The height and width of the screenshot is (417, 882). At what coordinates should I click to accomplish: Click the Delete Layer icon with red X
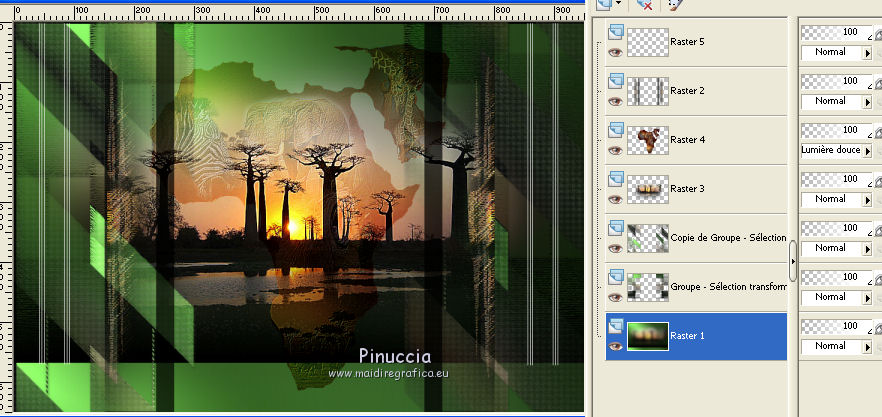[x=644, y=4]
